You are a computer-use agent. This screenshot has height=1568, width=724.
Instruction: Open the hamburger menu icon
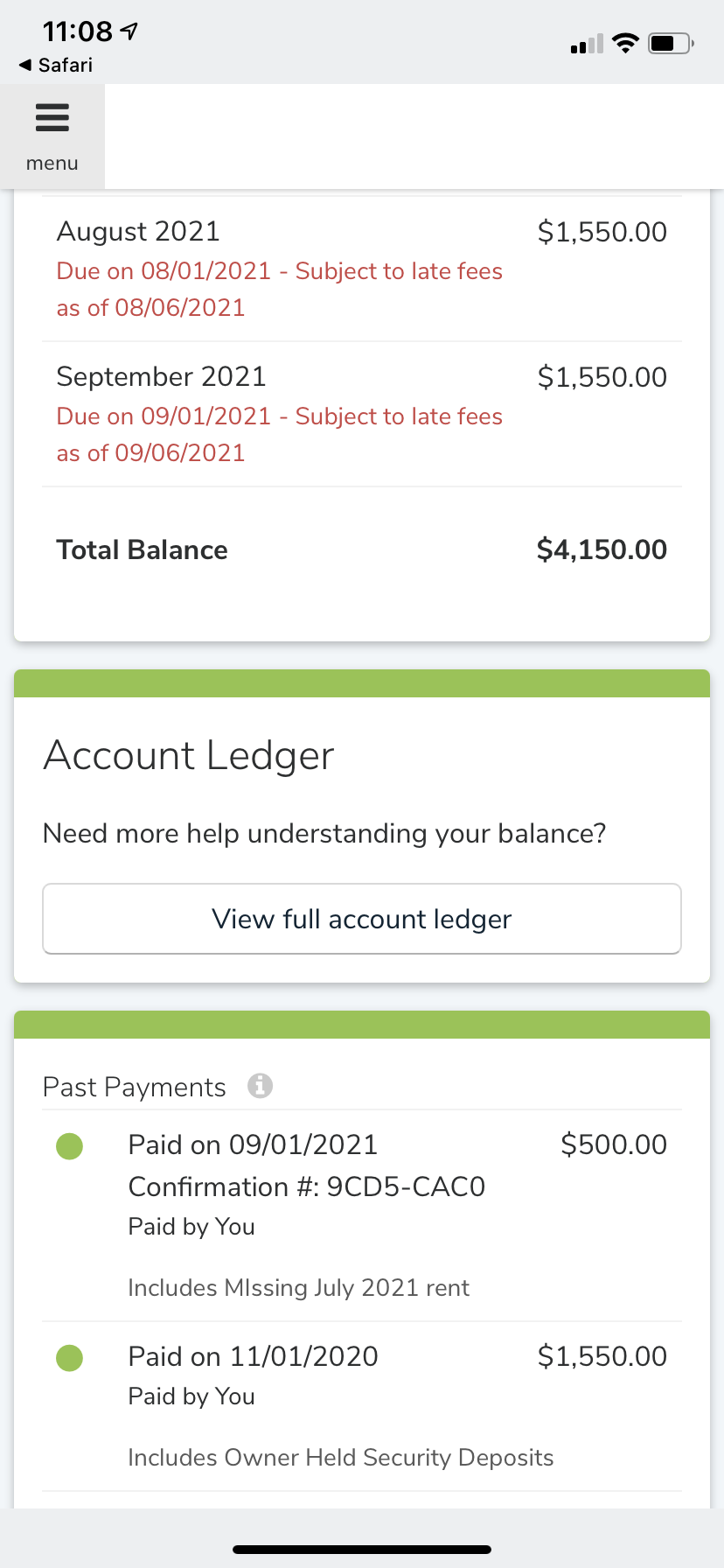tap(52, 117)
